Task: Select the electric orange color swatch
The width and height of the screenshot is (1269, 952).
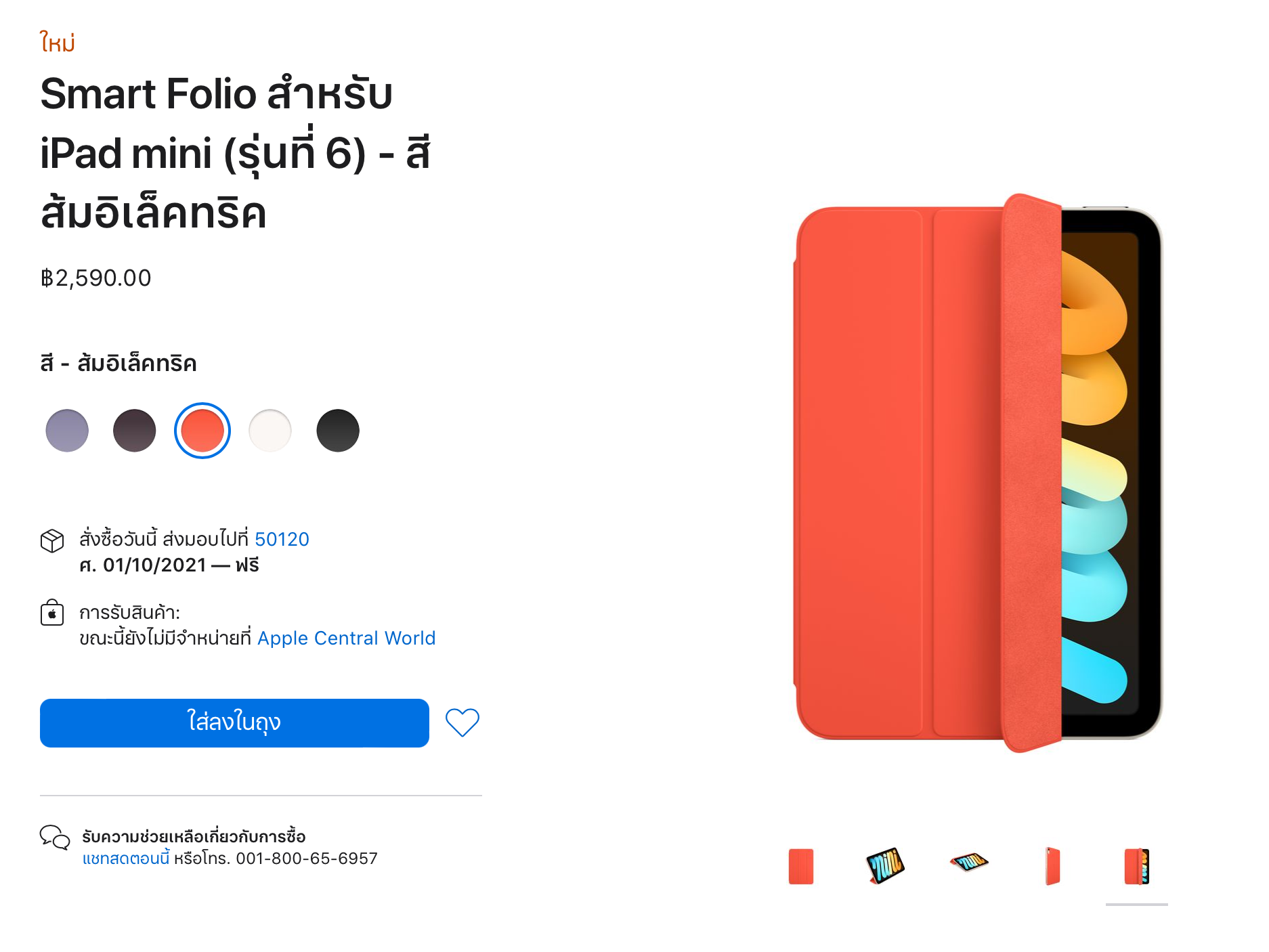Action: 202,431
